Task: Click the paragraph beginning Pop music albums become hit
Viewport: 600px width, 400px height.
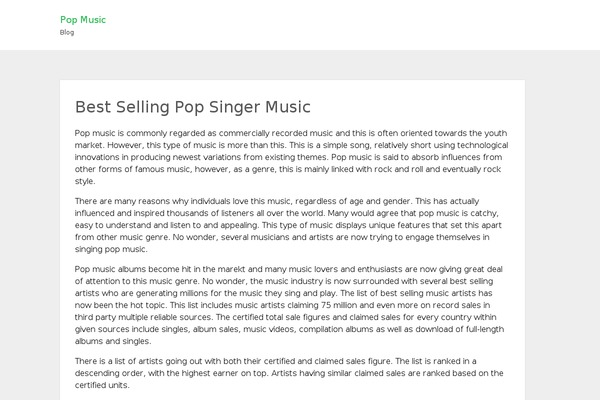Action: tap(289, 305)
